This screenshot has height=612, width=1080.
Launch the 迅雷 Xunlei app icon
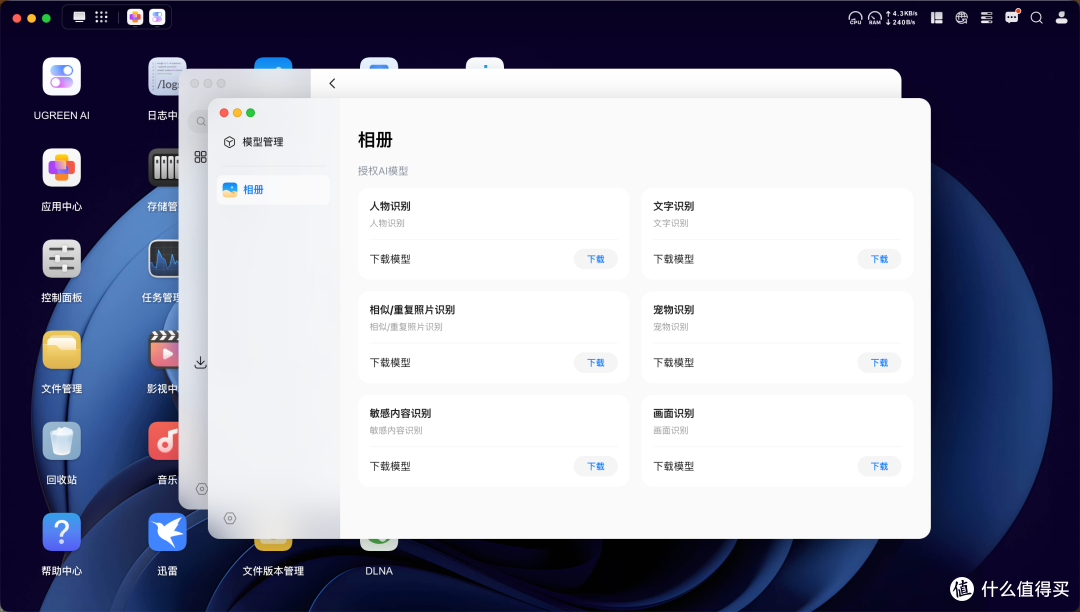[167, 532]
